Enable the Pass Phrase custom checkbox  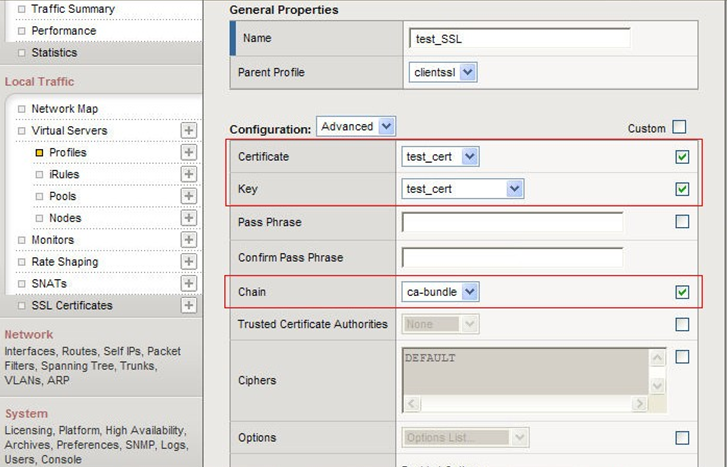click(x=682, y=222)
